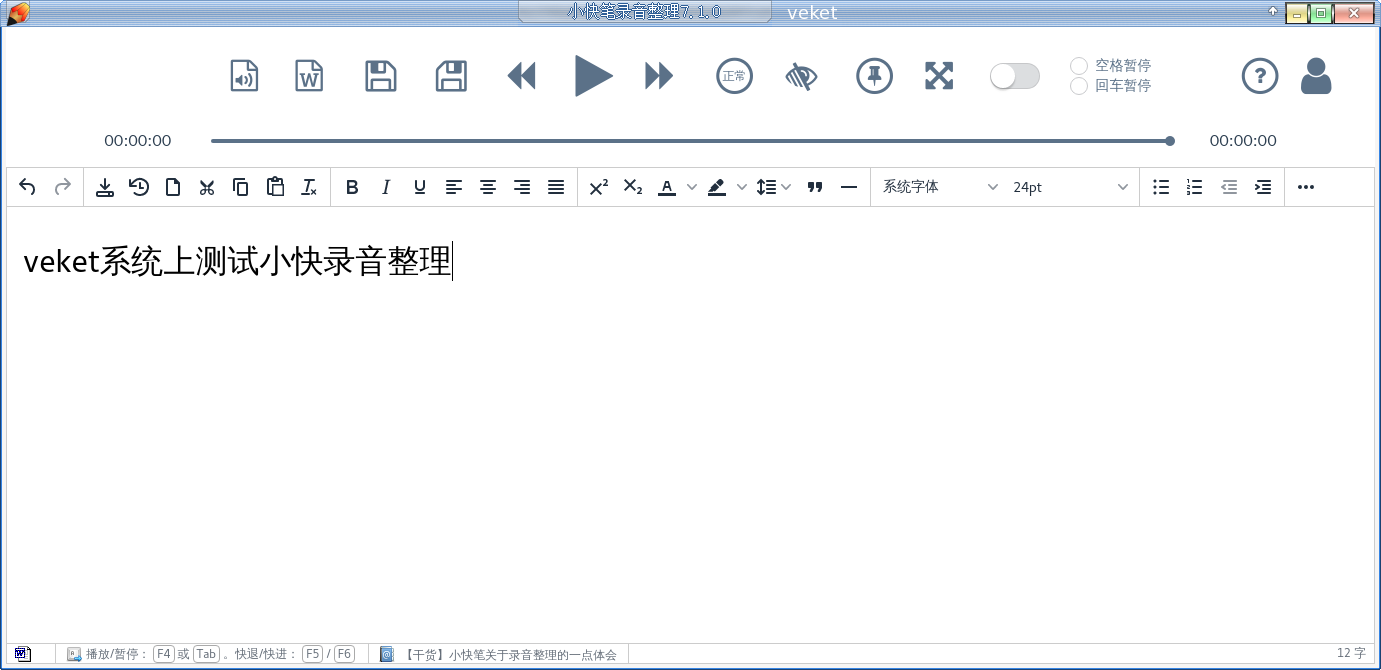
Task: Play the audio with the play button
Action: [x=594, y=75]
